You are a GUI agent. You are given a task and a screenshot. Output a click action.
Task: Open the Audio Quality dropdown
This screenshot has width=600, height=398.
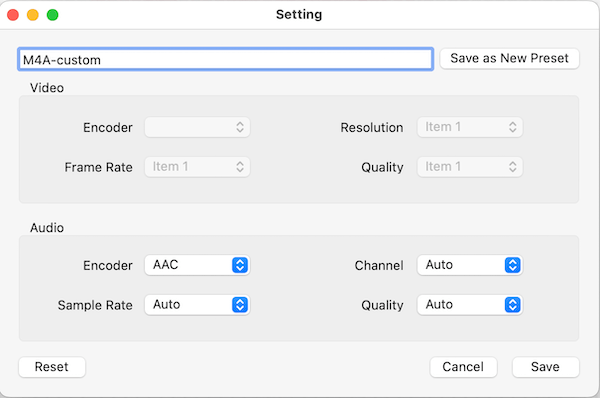point(470,305)
